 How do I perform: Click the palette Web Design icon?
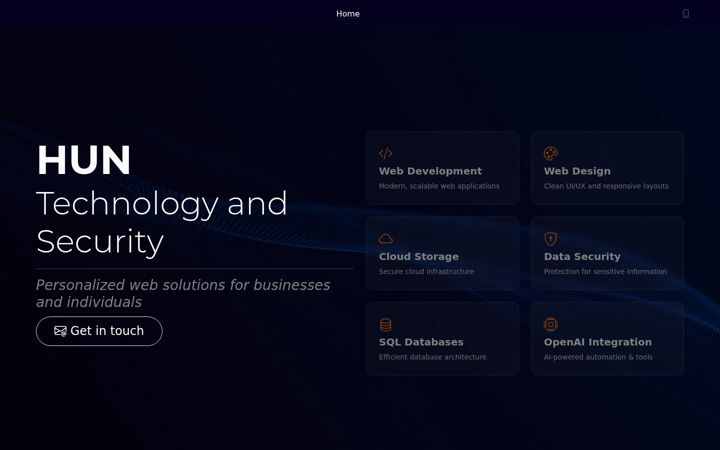551,153
